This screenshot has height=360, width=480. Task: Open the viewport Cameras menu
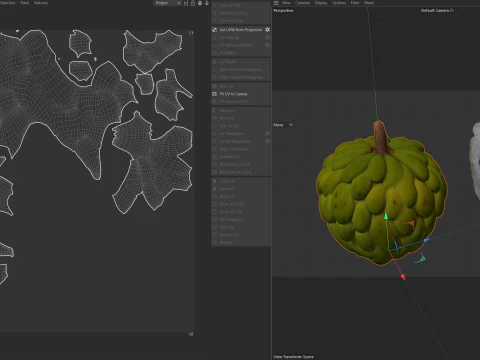point(302,3)
